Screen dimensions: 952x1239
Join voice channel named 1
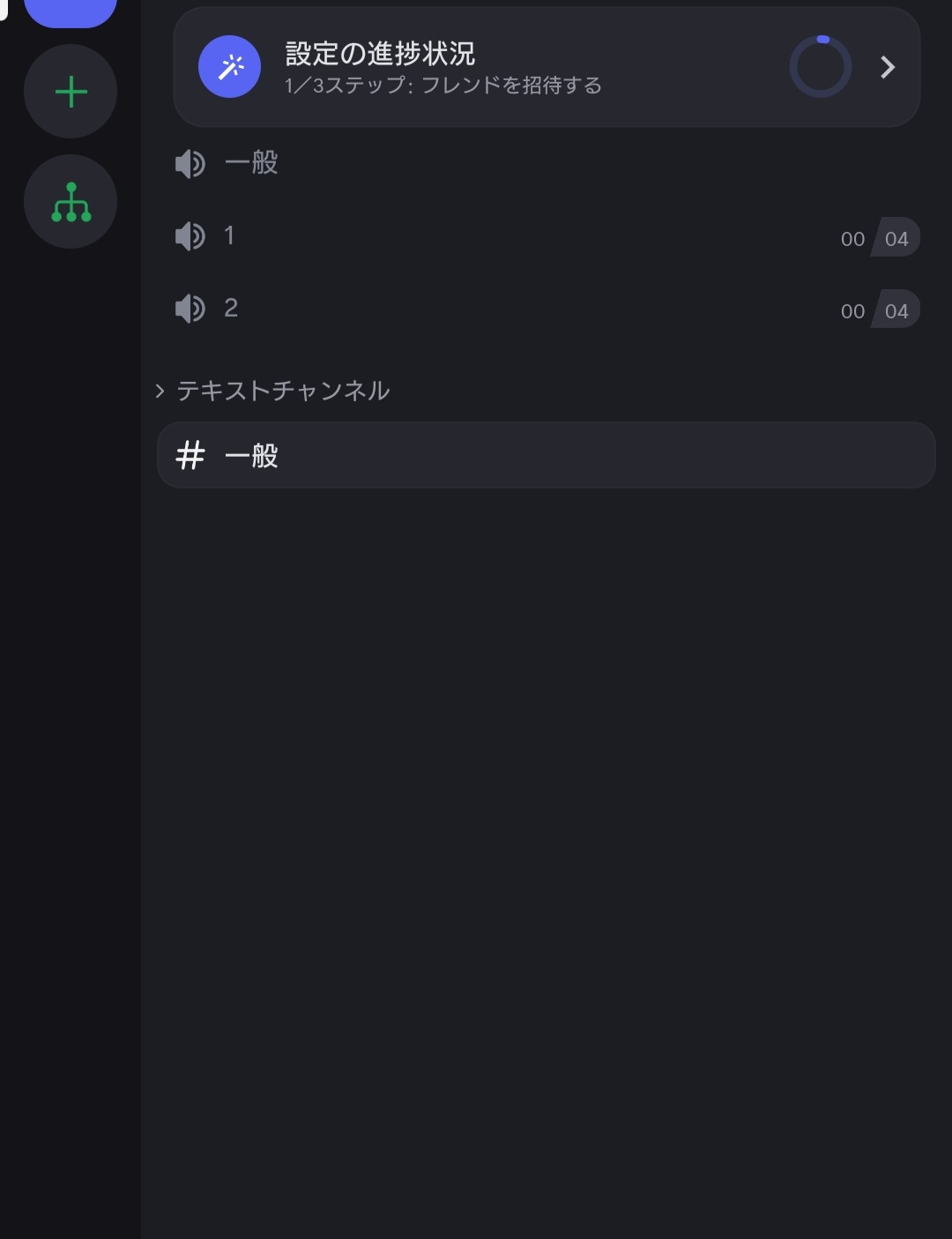click(x=546, y=235)
